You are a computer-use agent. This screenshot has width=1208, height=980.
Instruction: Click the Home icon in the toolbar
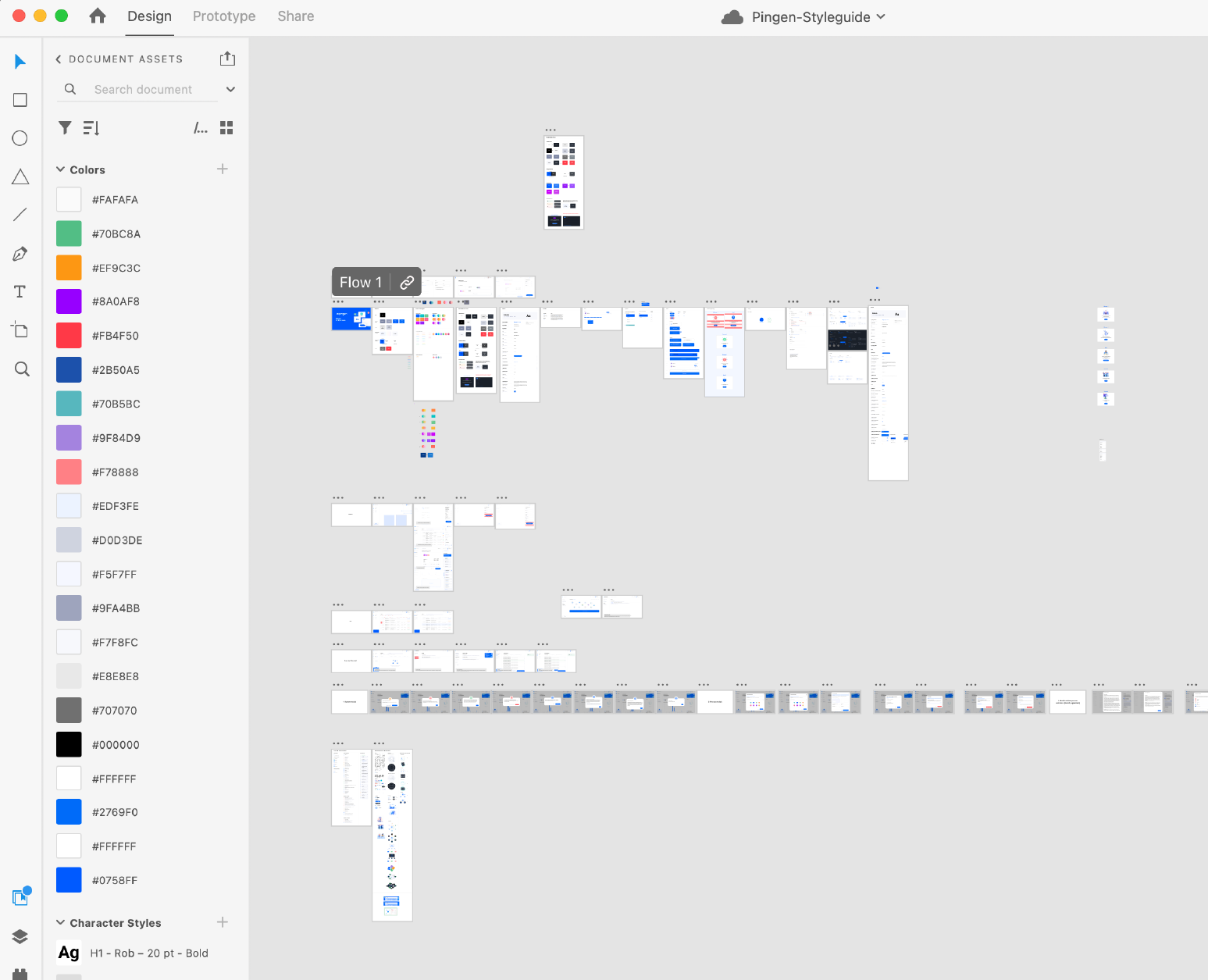click(97, 16)
